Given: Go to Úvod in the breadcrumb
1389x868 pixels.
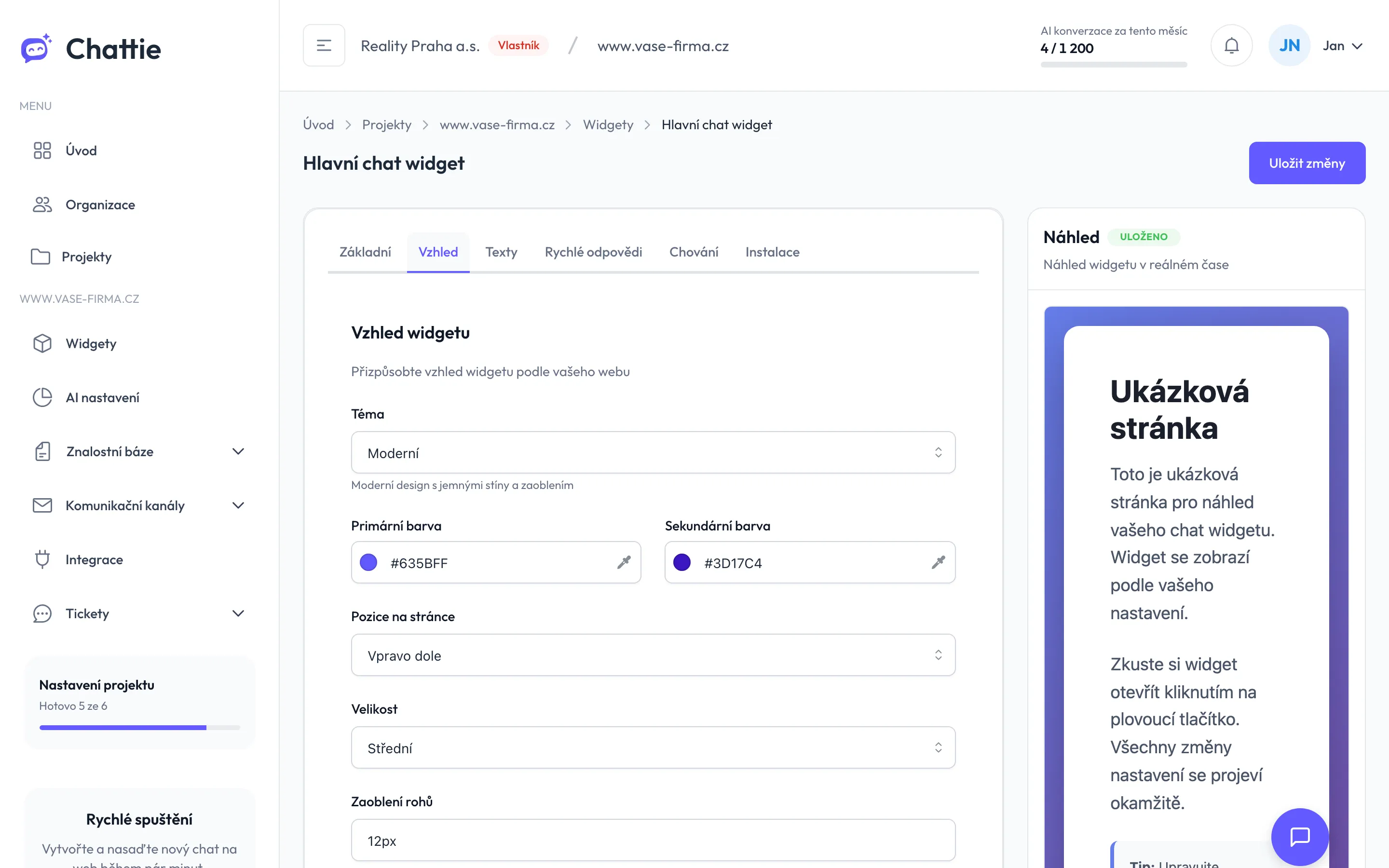Looking at the screenshot, I should [318, 124].
